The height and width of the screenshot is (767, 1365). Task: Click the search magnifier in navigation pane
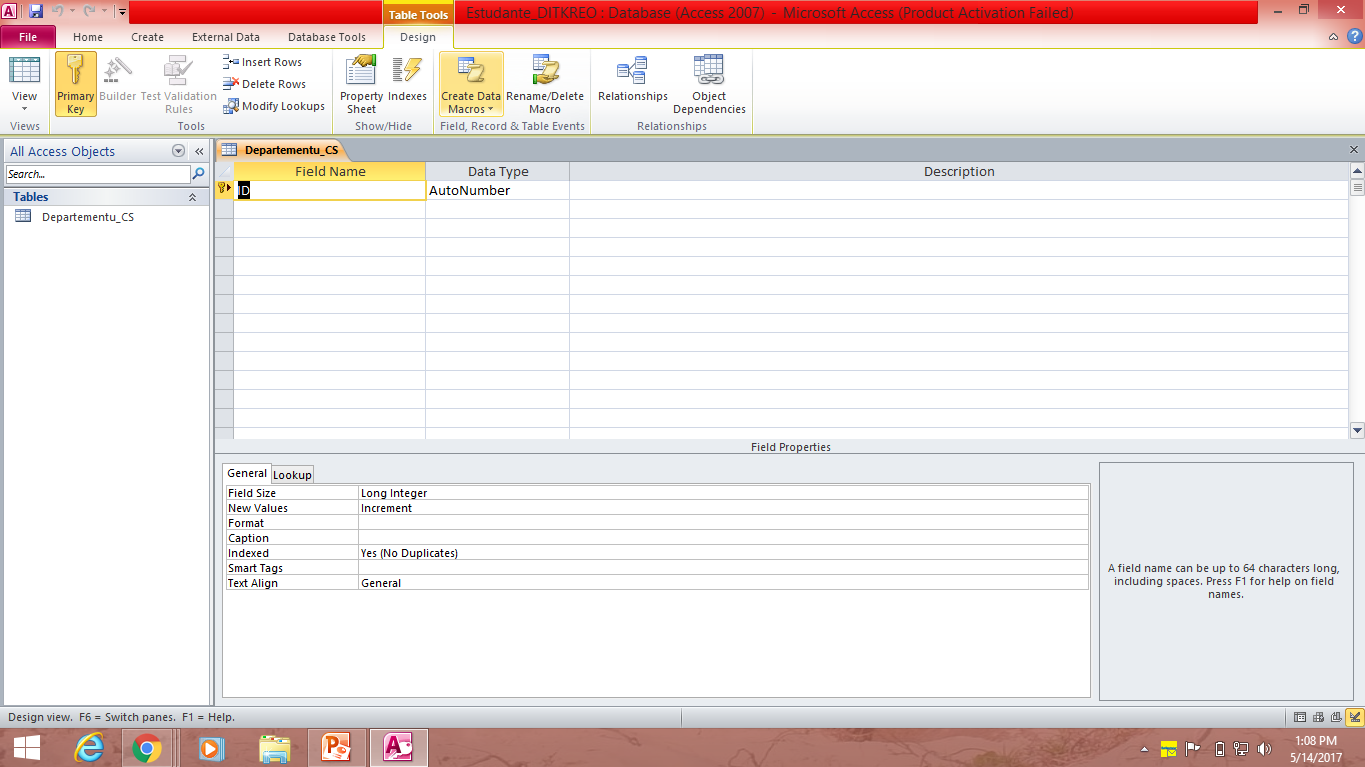pos(198,174)
